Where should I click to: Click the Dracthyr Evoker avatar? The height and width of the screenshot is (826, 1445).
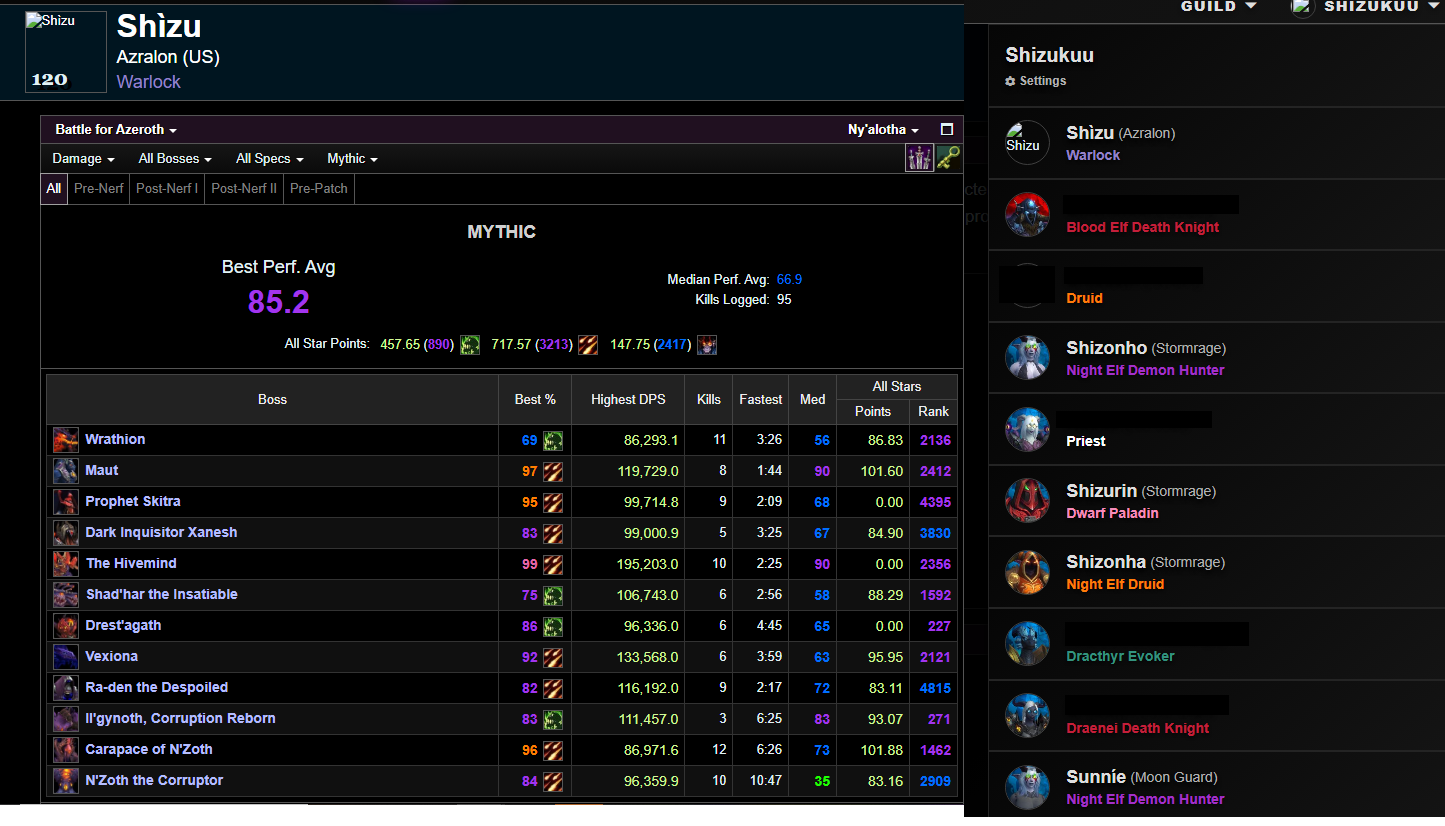point(1028,644)
